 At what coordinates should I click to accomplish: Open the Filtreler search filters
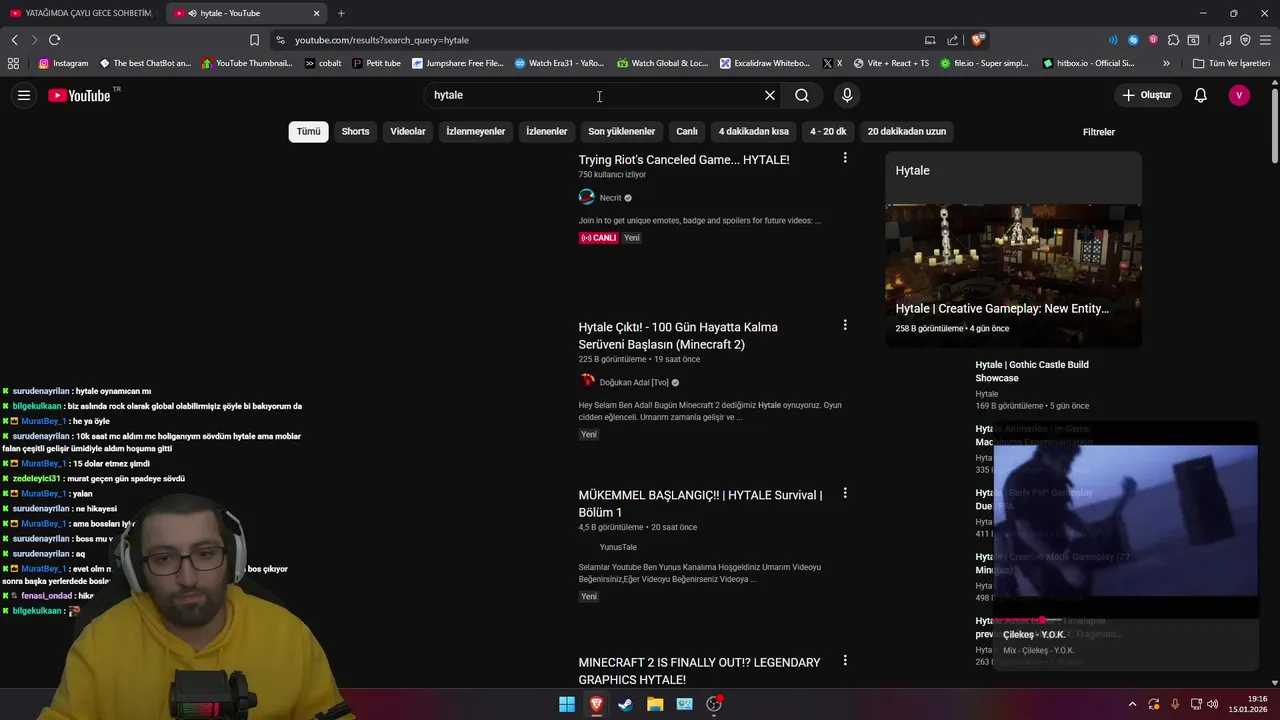tap(1098, 132)
